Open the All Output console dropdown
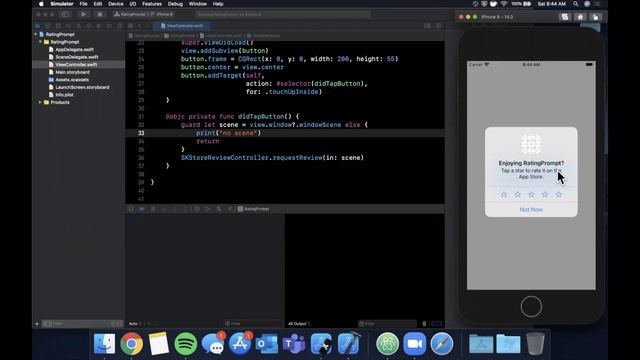Viewport: 640px width, 360px height. 299,324
